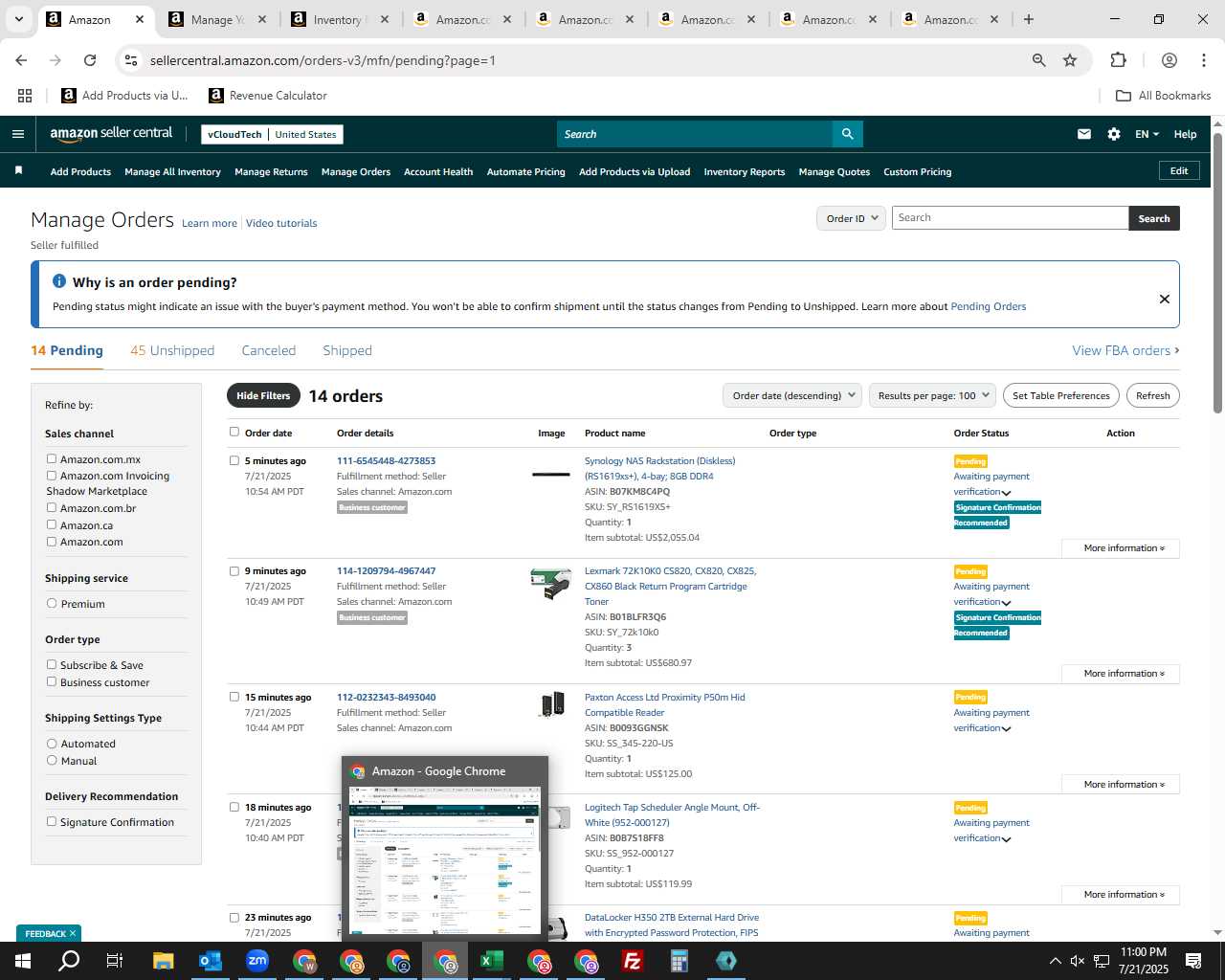Open a new browser tab with plus icon
This screenshot has height=980, width=1225.
pos(1029,19)
